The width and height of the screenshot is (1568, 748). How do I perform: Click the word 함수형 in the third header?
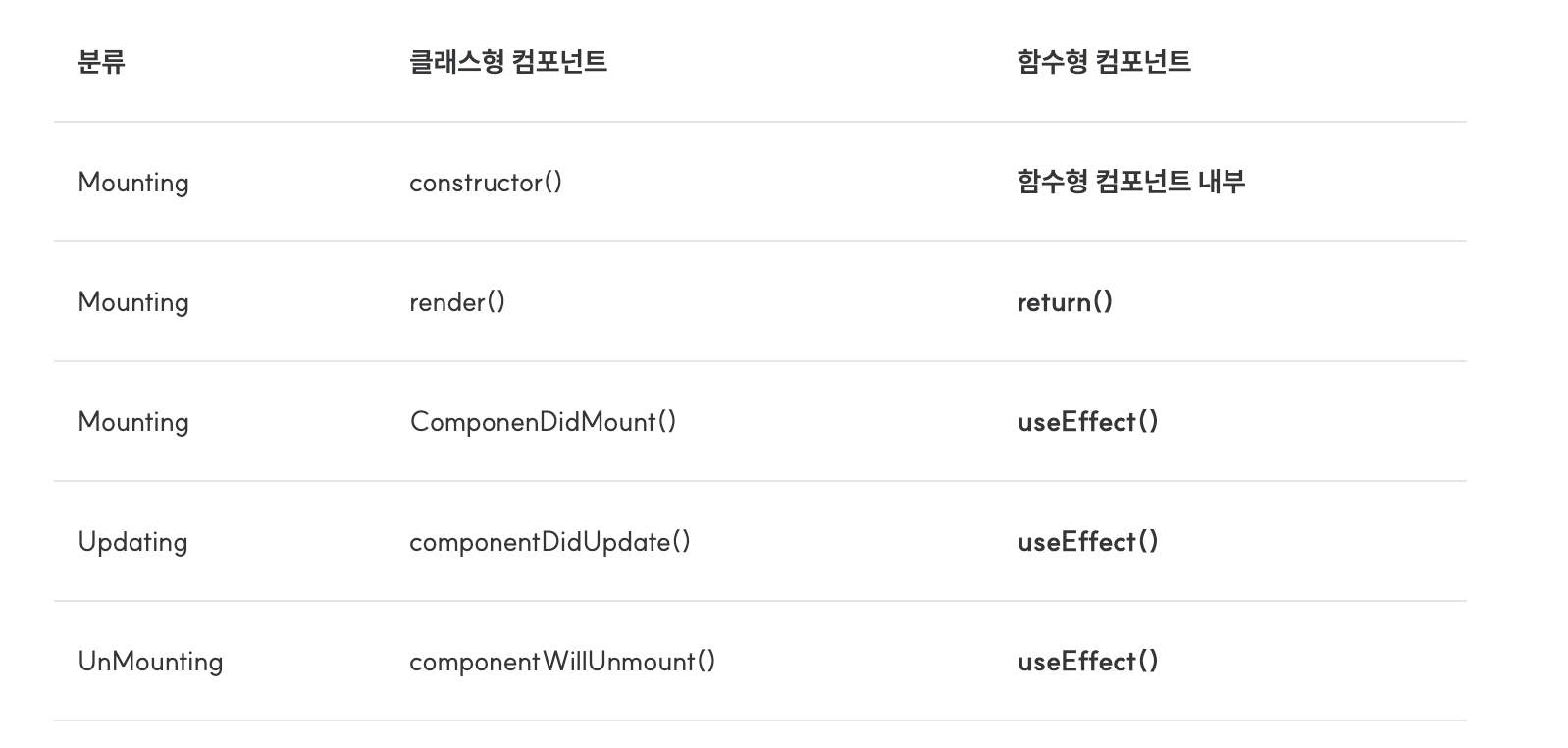1052,62
